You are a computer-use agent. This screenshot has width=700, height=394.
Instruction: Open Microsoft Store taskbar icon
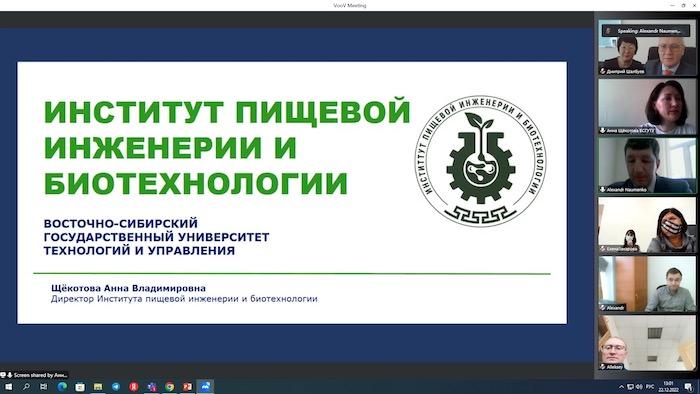(x=80, y=387)
